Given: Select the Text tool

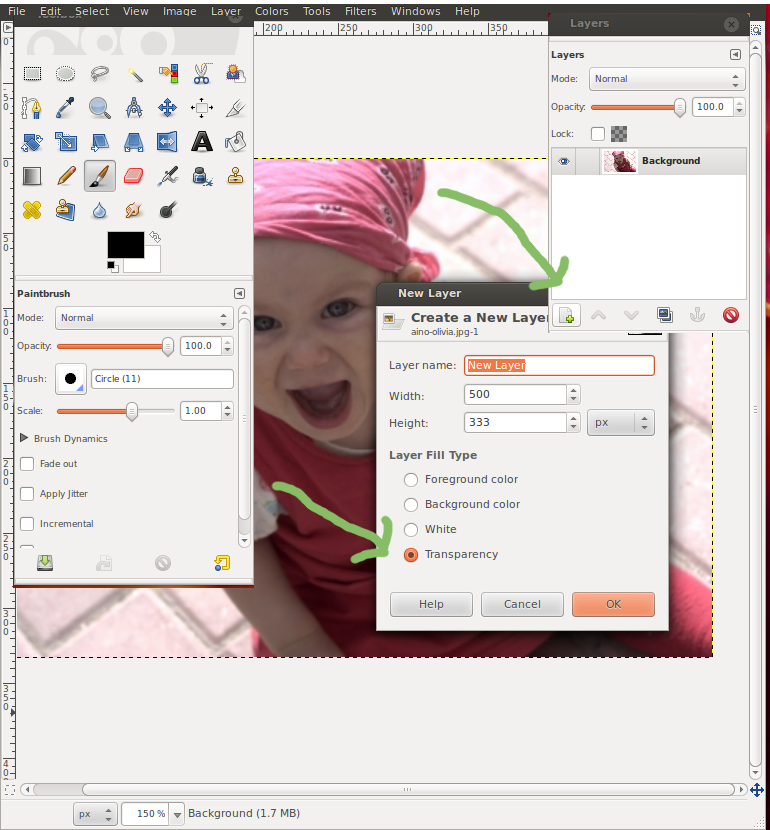Looking at the screenshot, I should pyautogui.click(x=202, y=141).
